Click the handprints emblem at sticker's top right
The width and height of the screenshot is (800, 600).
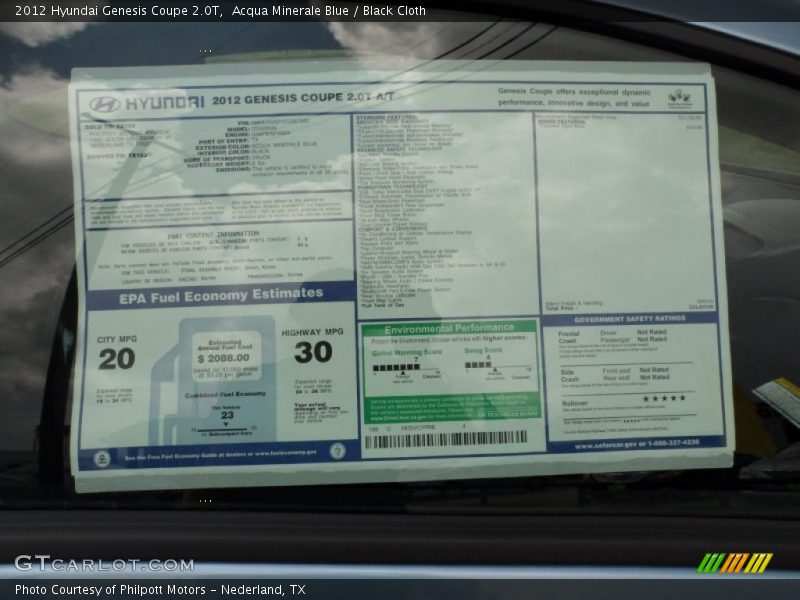click(680, 97)
